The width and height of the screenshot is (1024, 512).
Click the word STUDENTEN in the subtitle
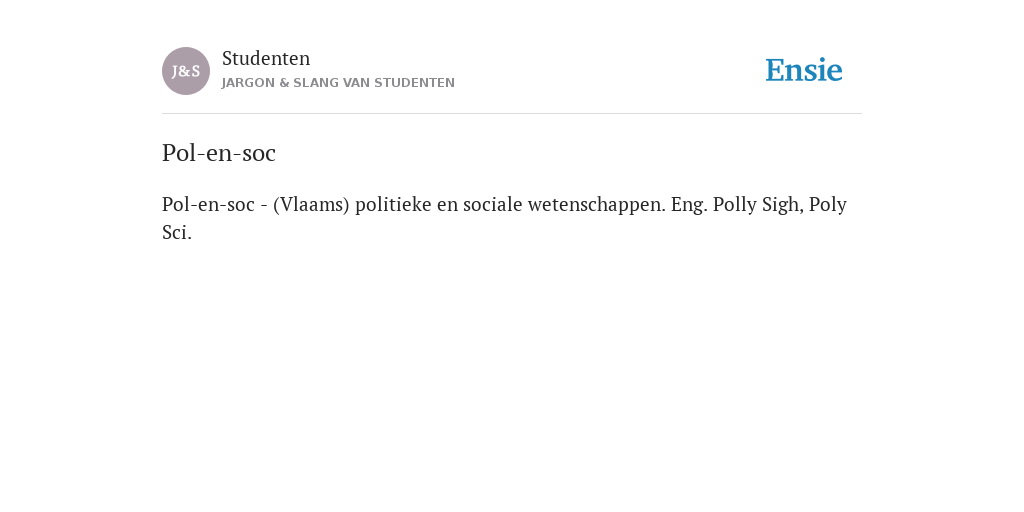pos(415,83)
